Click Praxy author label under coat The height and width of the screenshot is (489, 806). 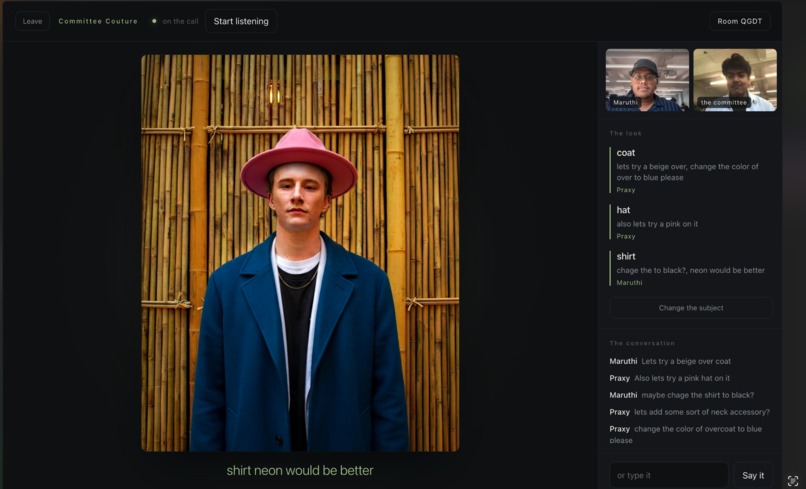point(626,190)
